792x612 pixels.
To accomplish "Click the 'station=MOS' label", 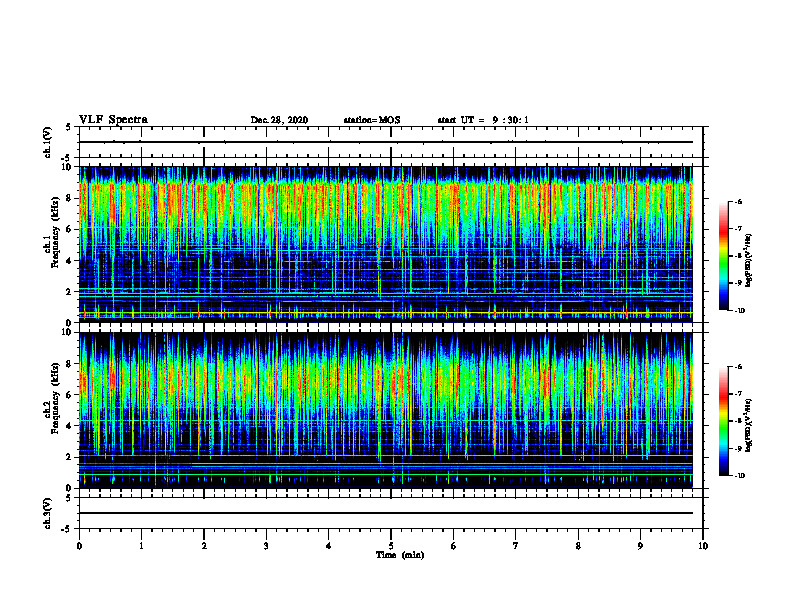I will tap(372, 120).
